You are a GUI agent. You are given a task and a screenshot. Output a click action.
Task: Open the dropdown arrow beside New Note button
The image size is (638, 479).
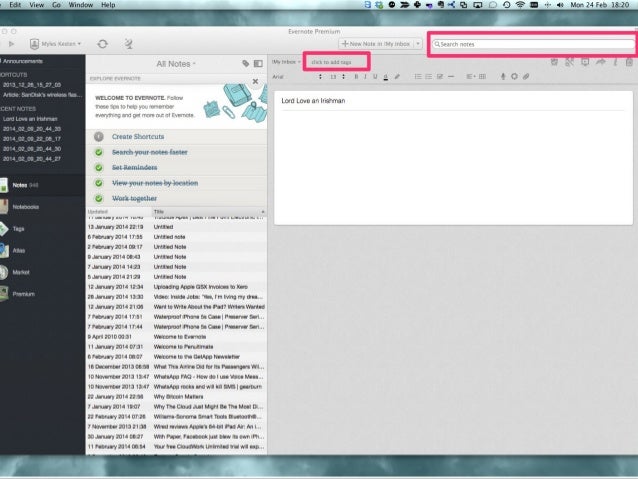[418, 44]
